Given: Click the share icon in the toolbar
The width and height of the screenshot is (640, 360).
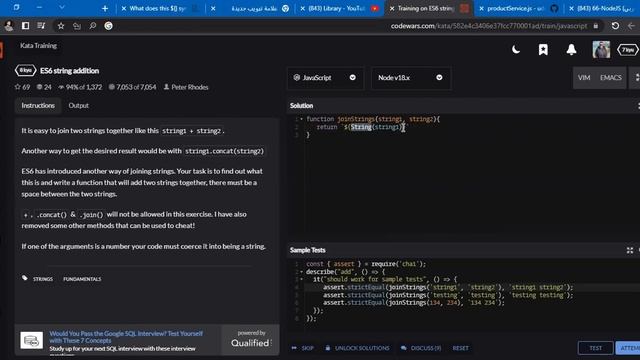Looking at the screenshot, I should (x=77, y=26).
